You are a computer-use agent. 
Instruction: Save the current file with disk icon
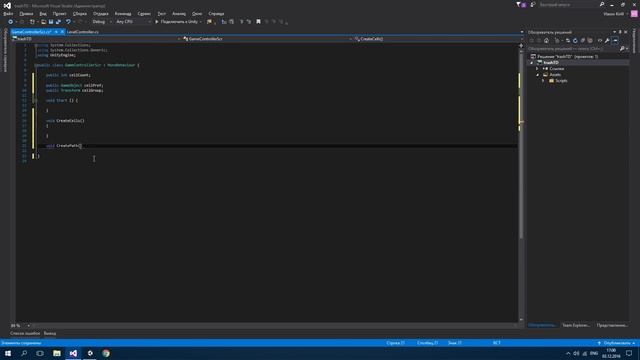51,22
